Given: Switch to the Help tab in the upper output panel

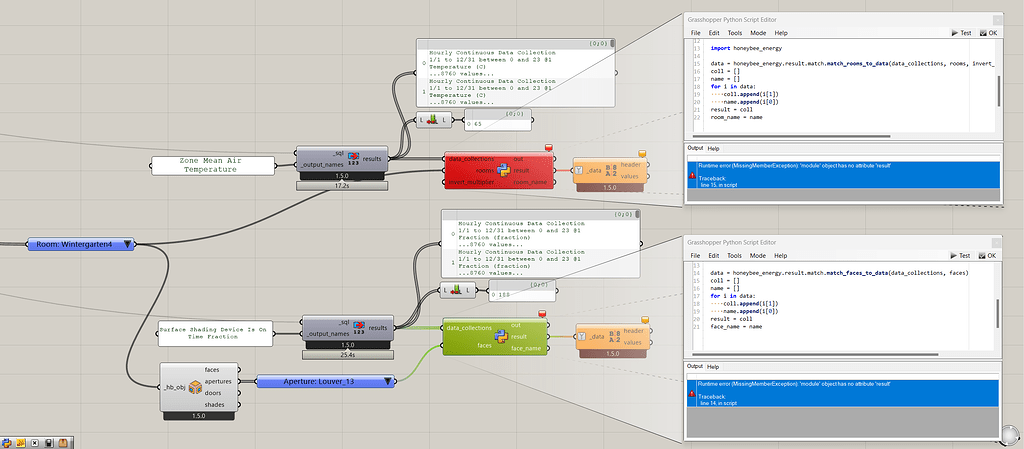Looking at the screenshot, I should (714, 148).
